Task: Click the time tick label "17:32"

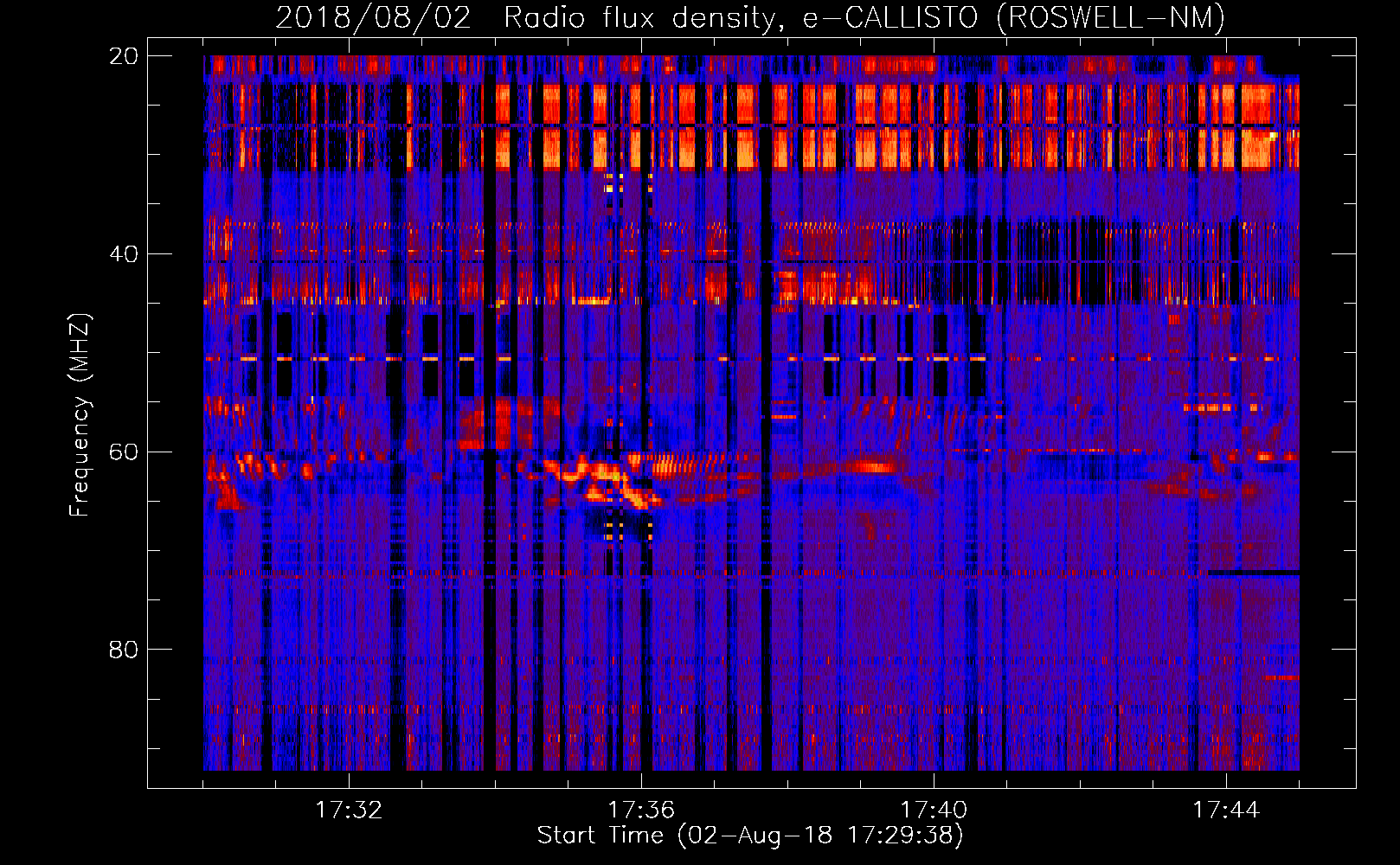Action: point(349,810)
